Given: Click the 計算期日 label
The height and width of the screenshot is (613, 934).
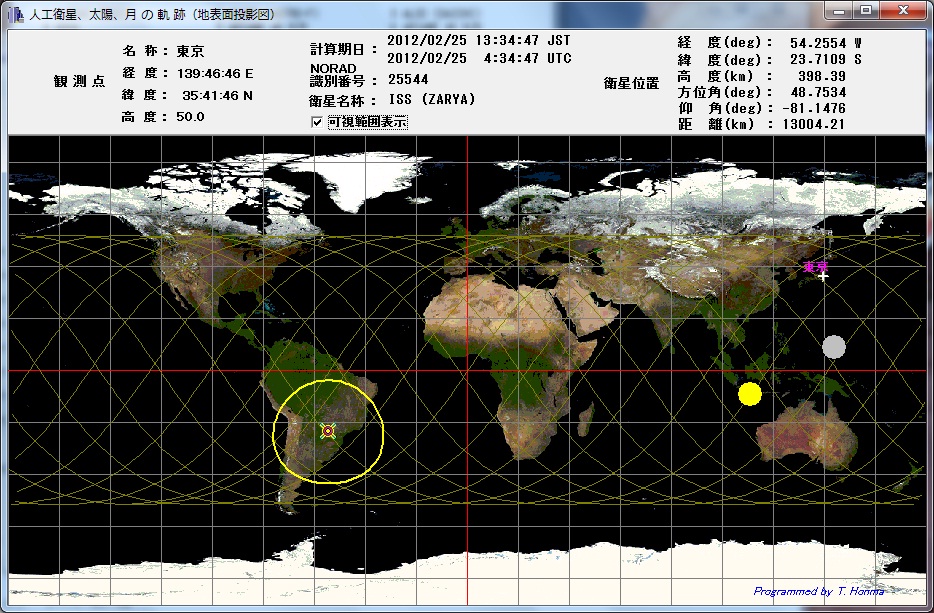Looking at the screenshot, I should [x=343, y=49].
